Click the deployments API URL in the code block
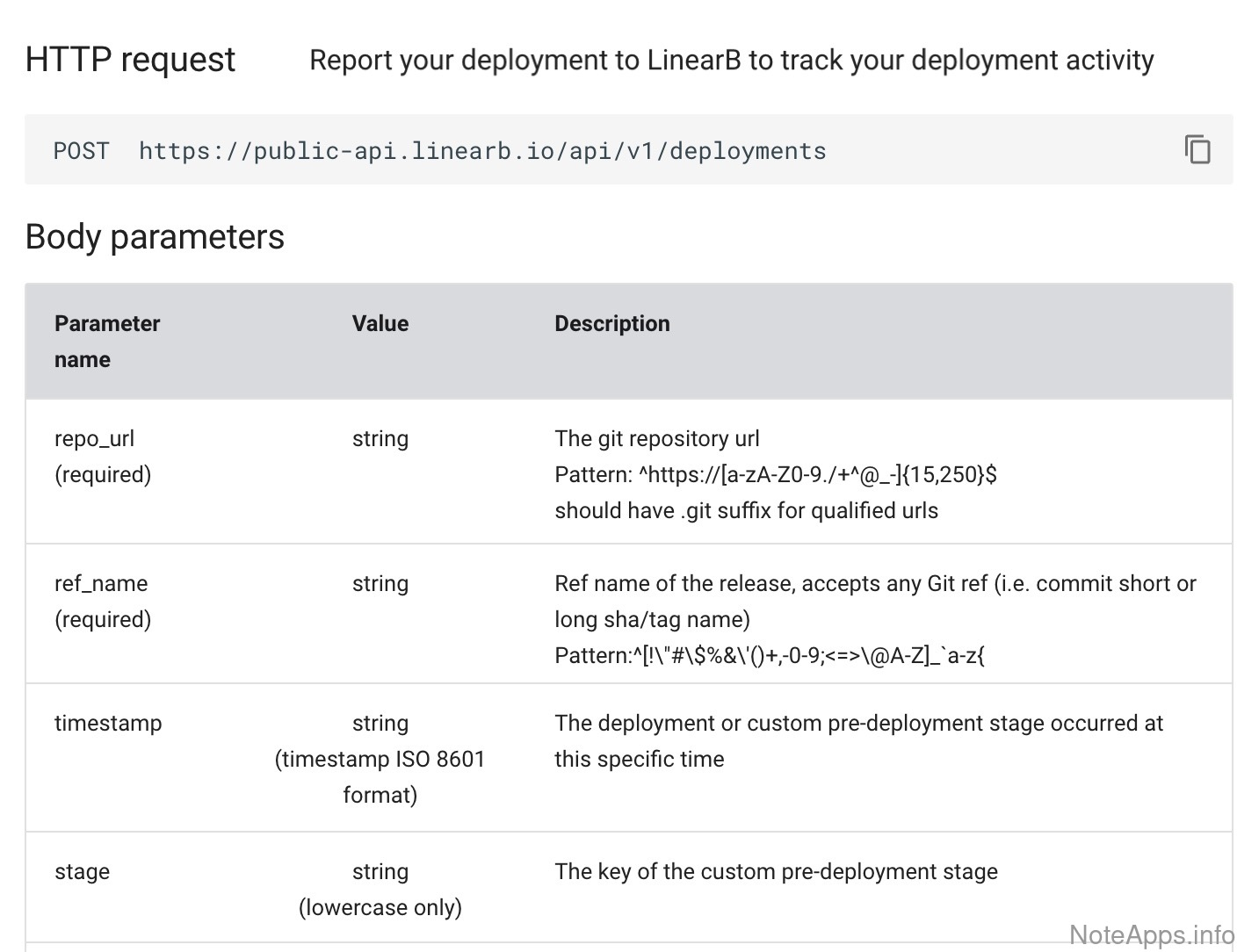 tap(482, 151)
